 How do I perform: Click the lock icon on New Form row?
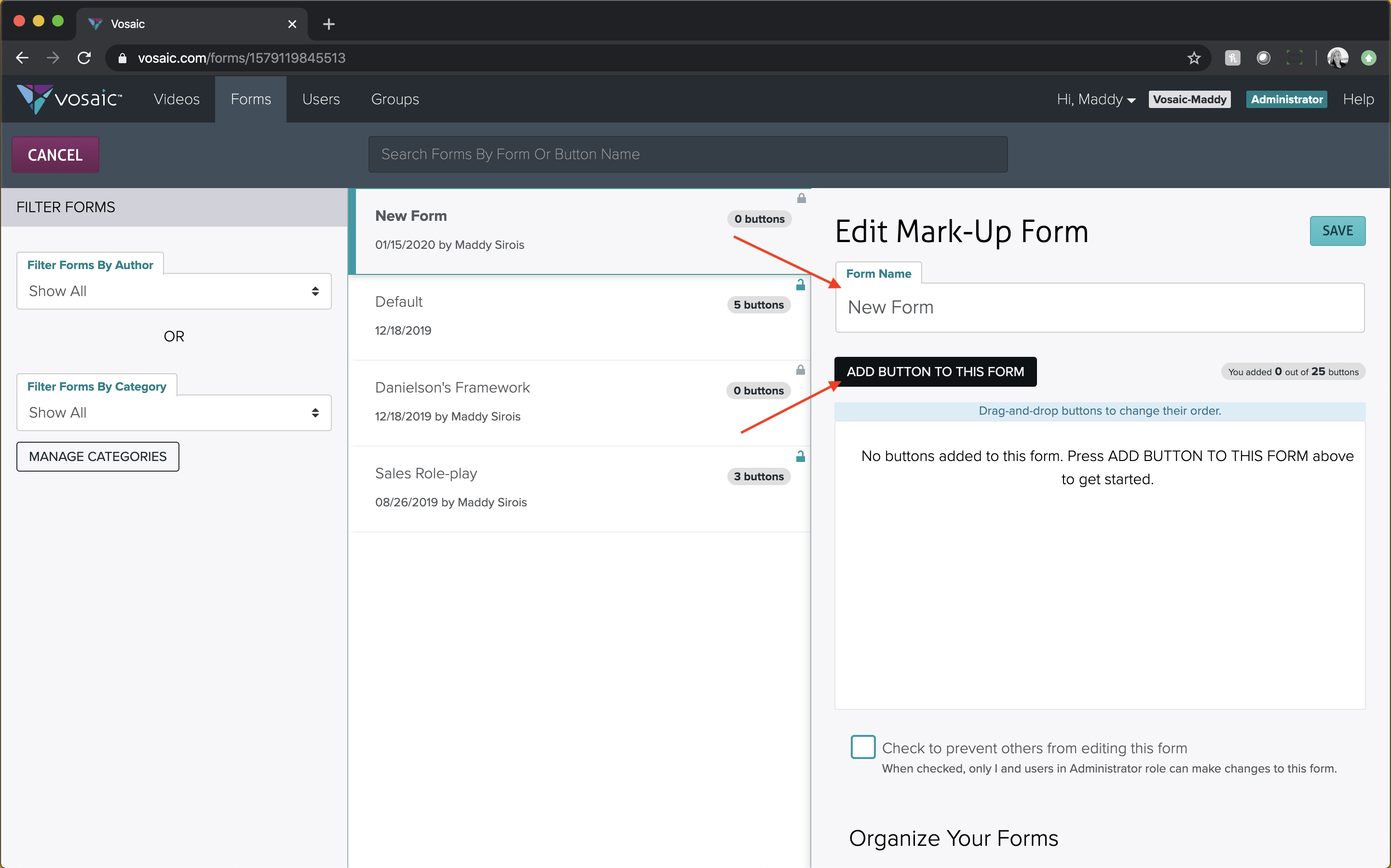pos(802,198)
